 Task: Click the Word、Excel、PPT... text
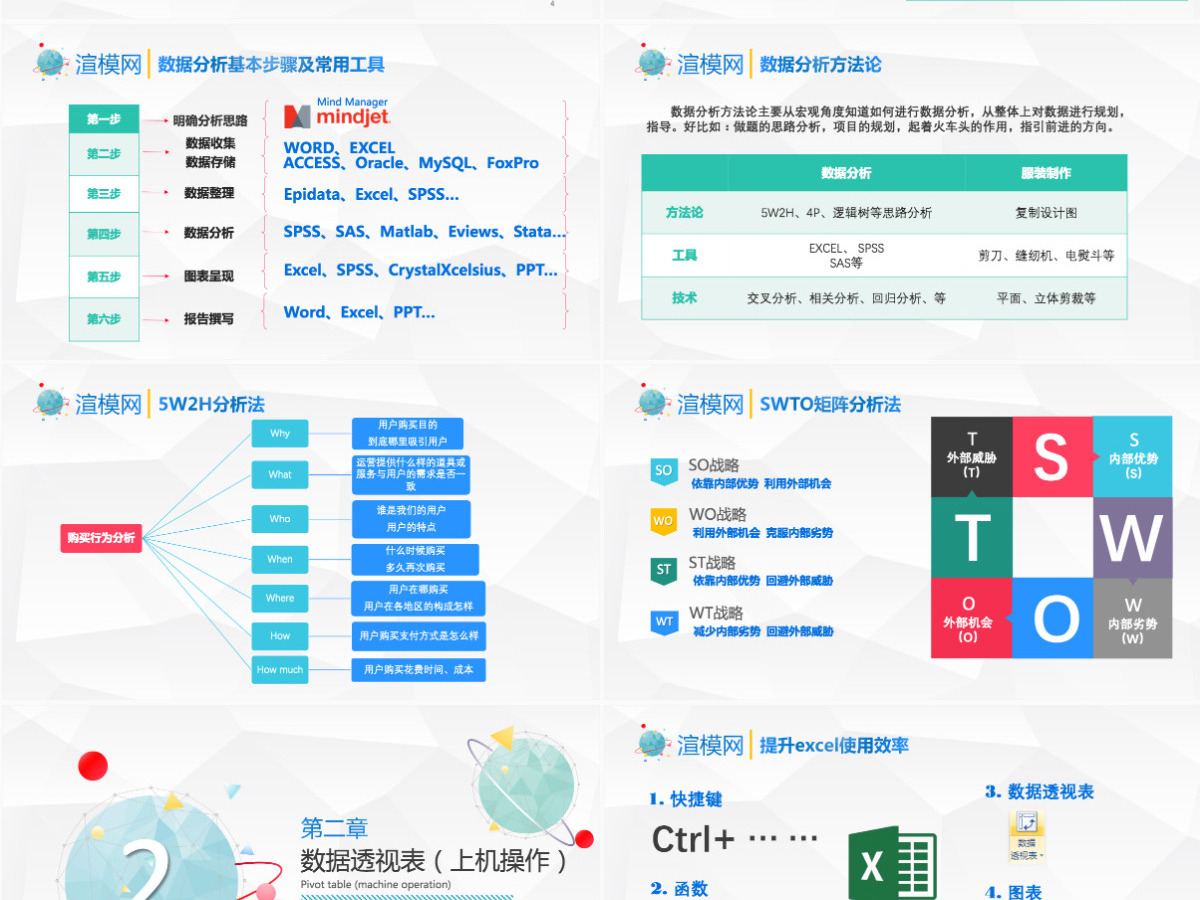(359, 312)
